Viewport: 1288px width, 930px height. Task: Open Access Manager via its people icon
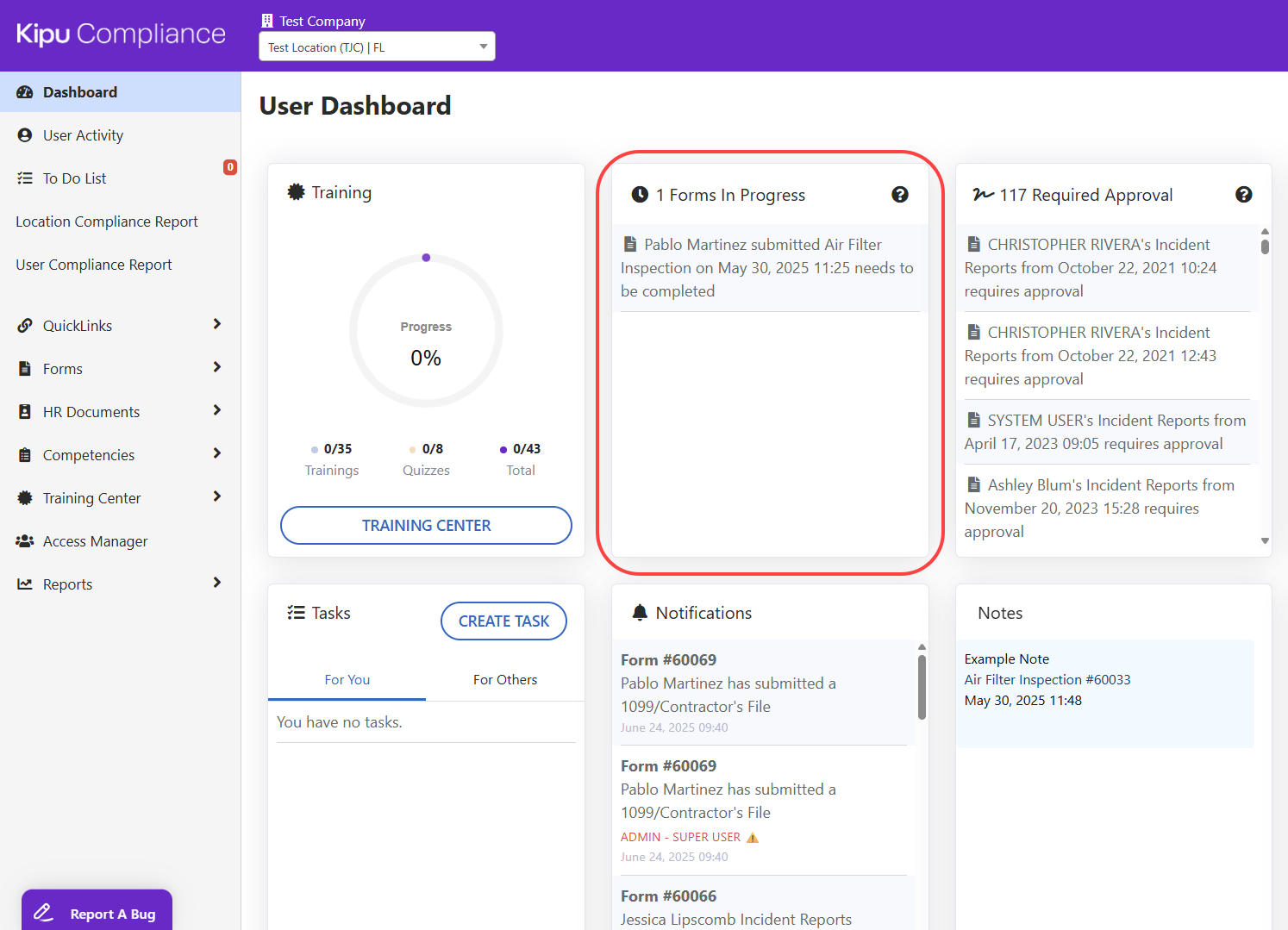tap(24, 540)
